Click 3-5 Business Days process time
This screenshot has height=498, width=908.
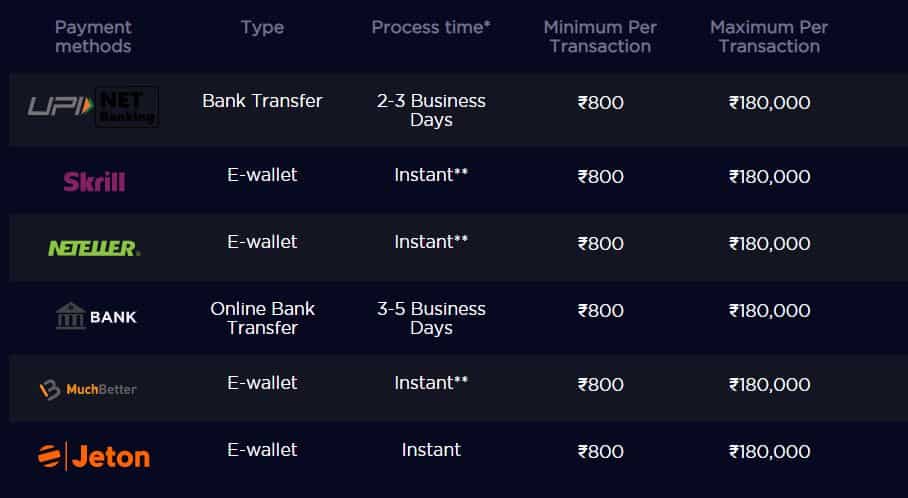coord(431,318)
